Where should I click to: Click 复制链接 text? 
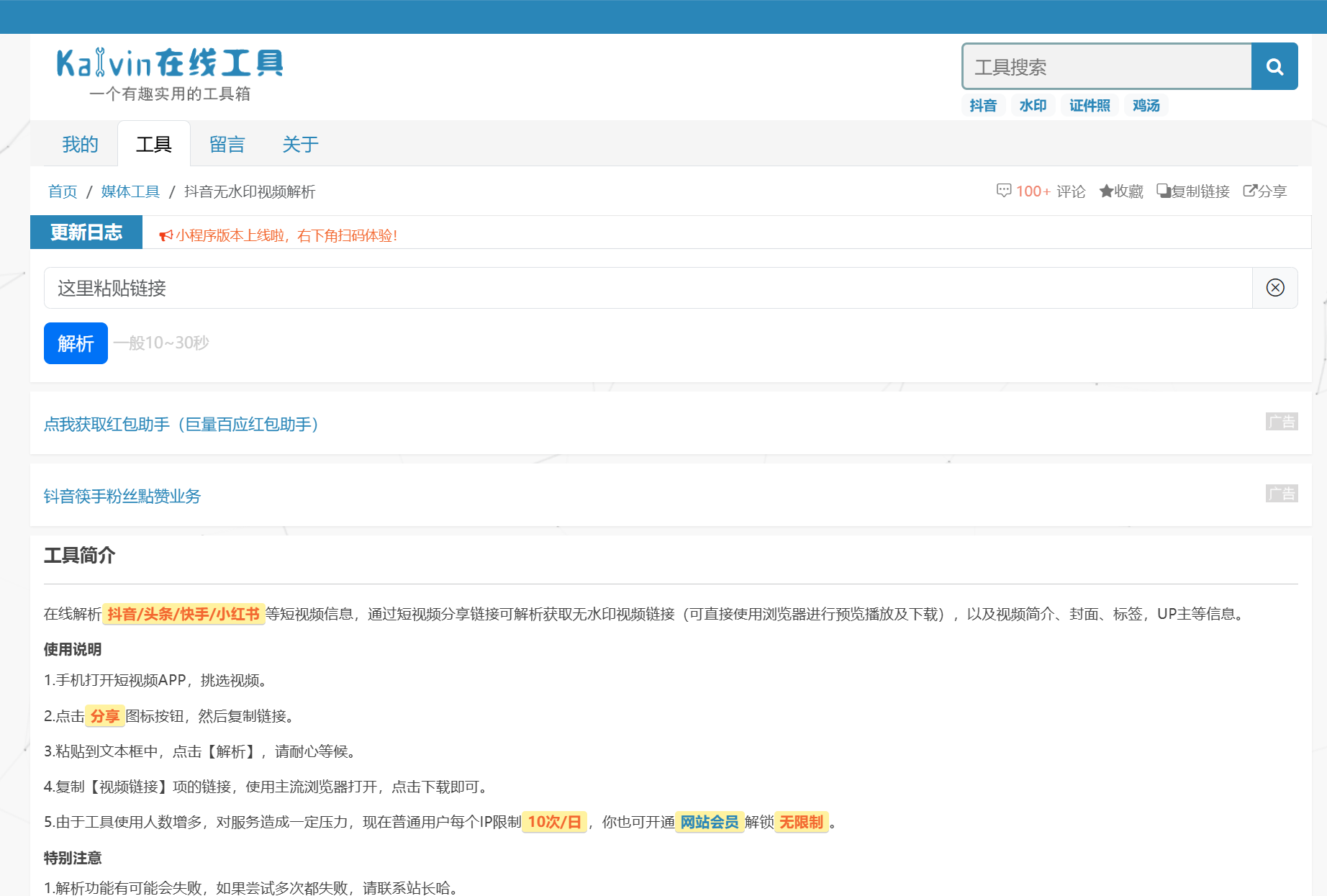[1200, 191]
